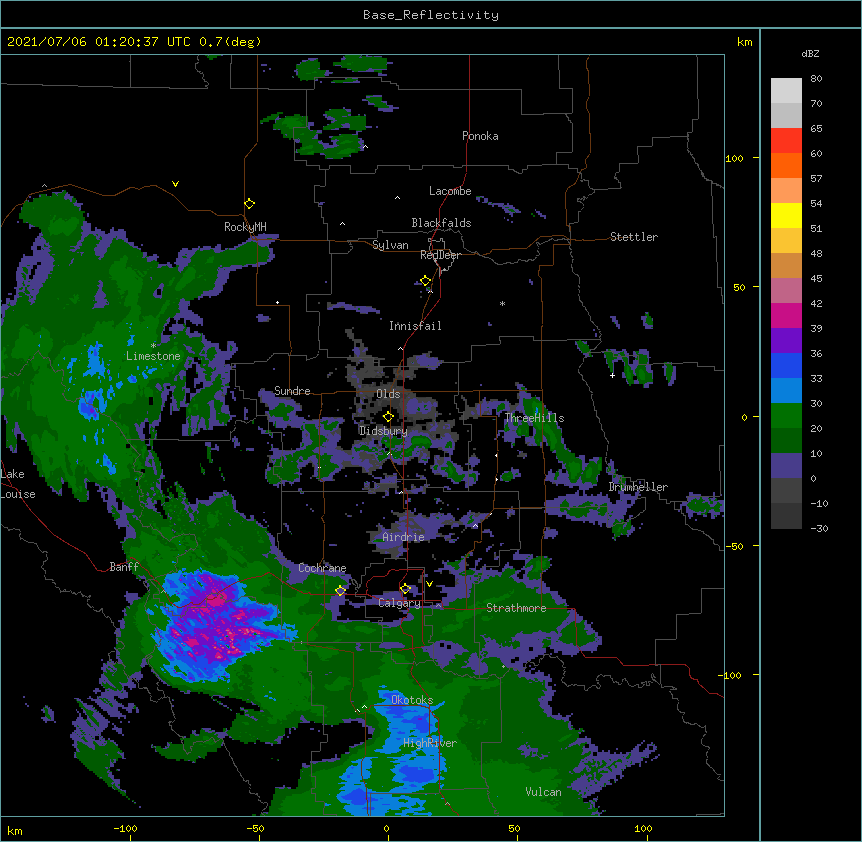
Task: Click the Banff label
Action: pos(124,567)
